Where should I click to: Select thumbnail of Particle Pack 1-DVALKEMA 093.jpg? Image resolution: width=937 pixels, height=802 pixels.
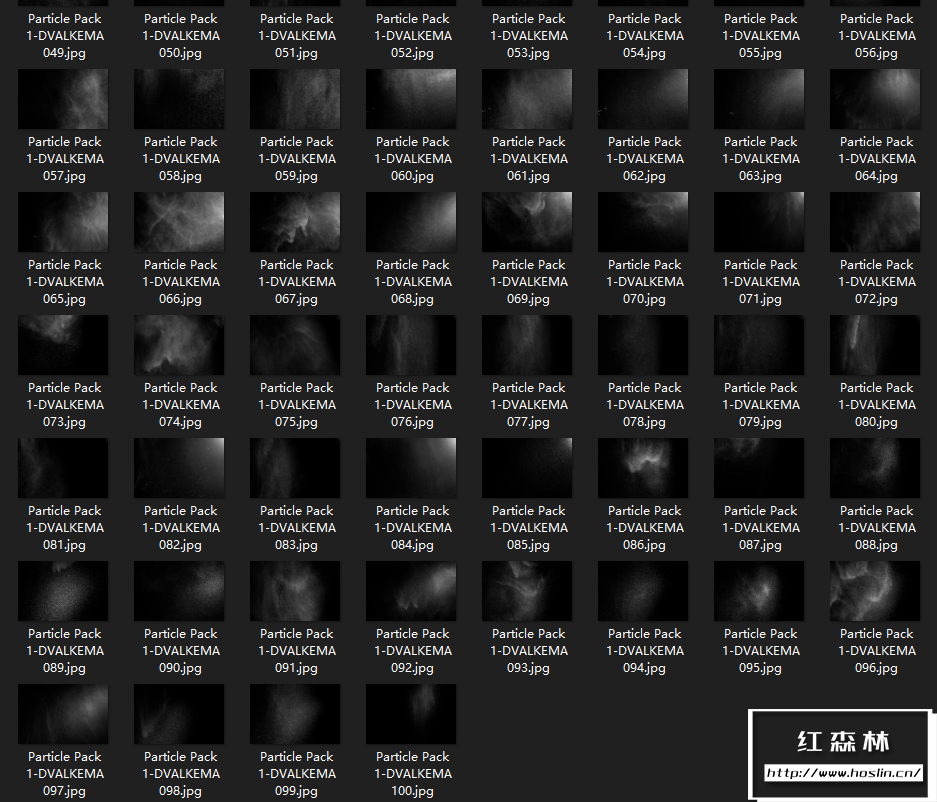tap(527, 591)
